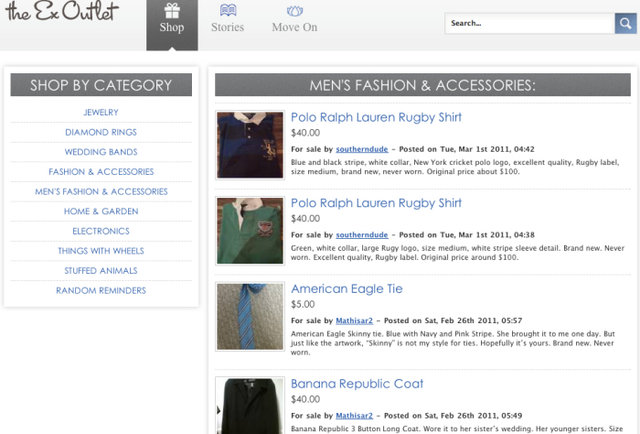Browse the Home & Garden category
The image size is (640, 434).
101,211
